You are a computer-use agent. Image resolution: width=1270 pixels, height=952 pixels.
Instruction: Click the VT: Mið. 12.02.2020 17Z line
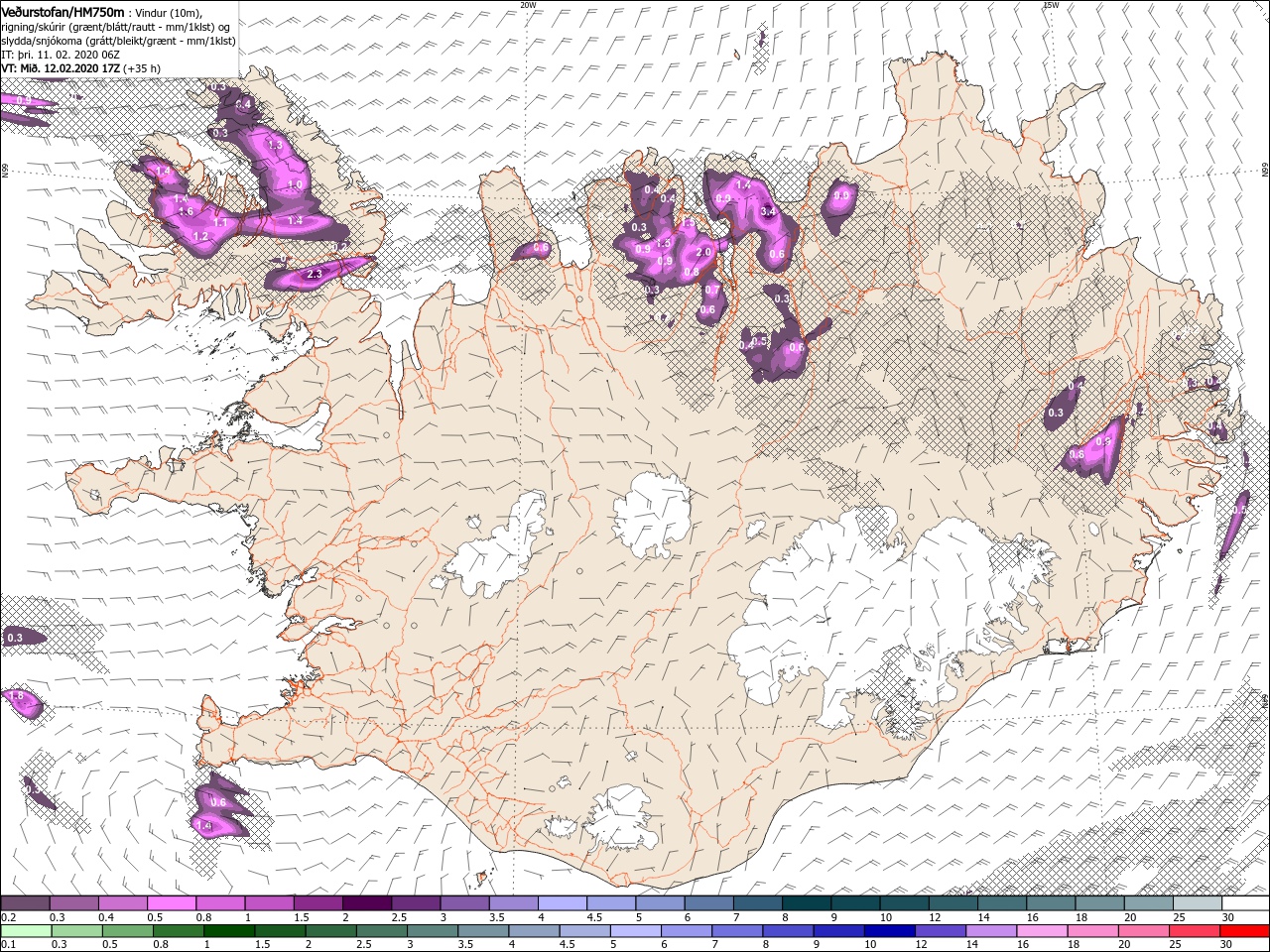click(61, 68)
